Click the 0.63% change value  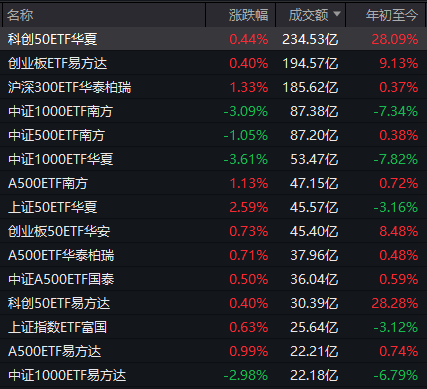(x=249, y=327)
